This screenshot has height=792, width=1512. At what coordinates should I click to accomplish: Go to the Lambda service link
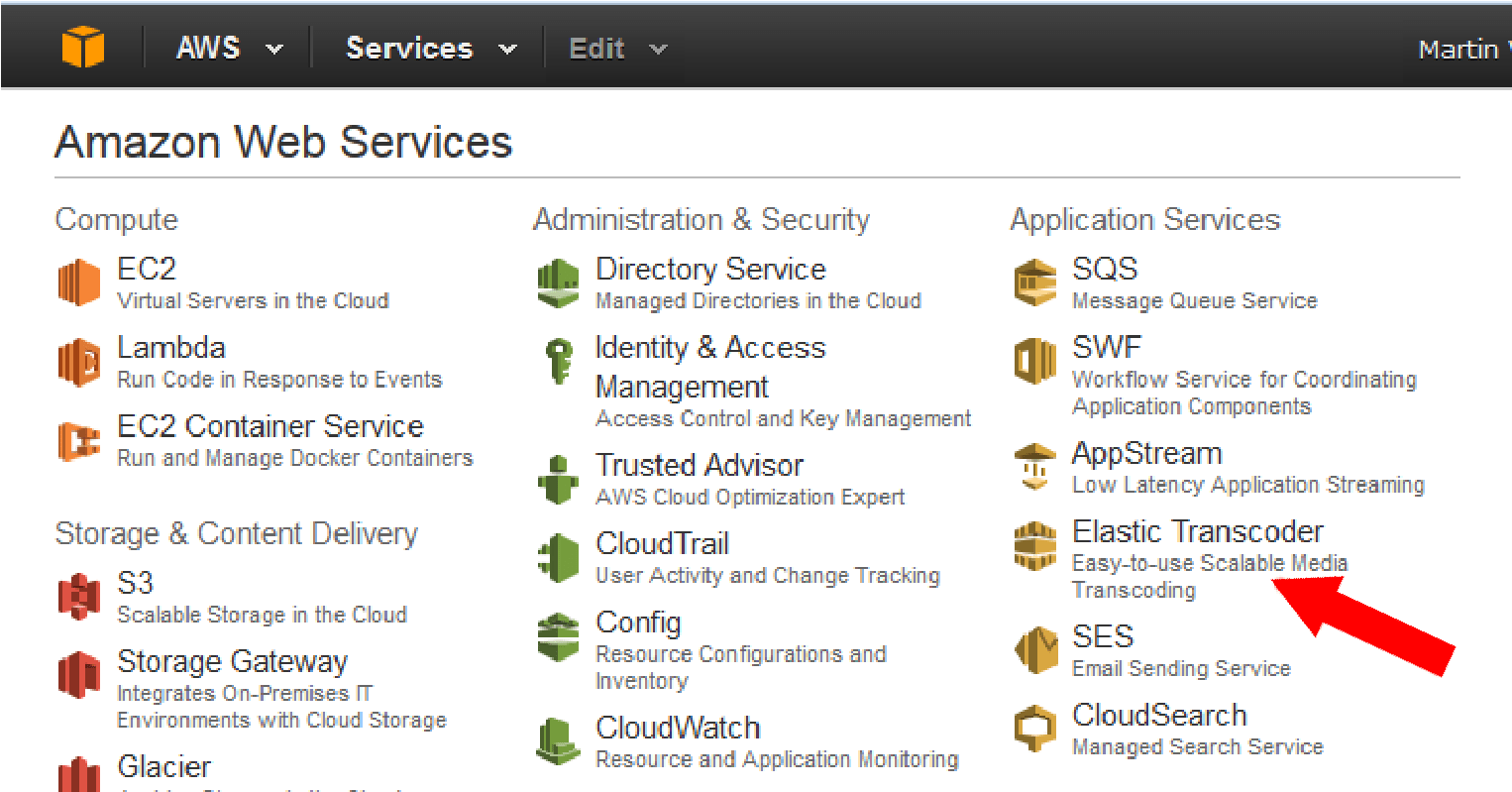[x=171, y=347]
